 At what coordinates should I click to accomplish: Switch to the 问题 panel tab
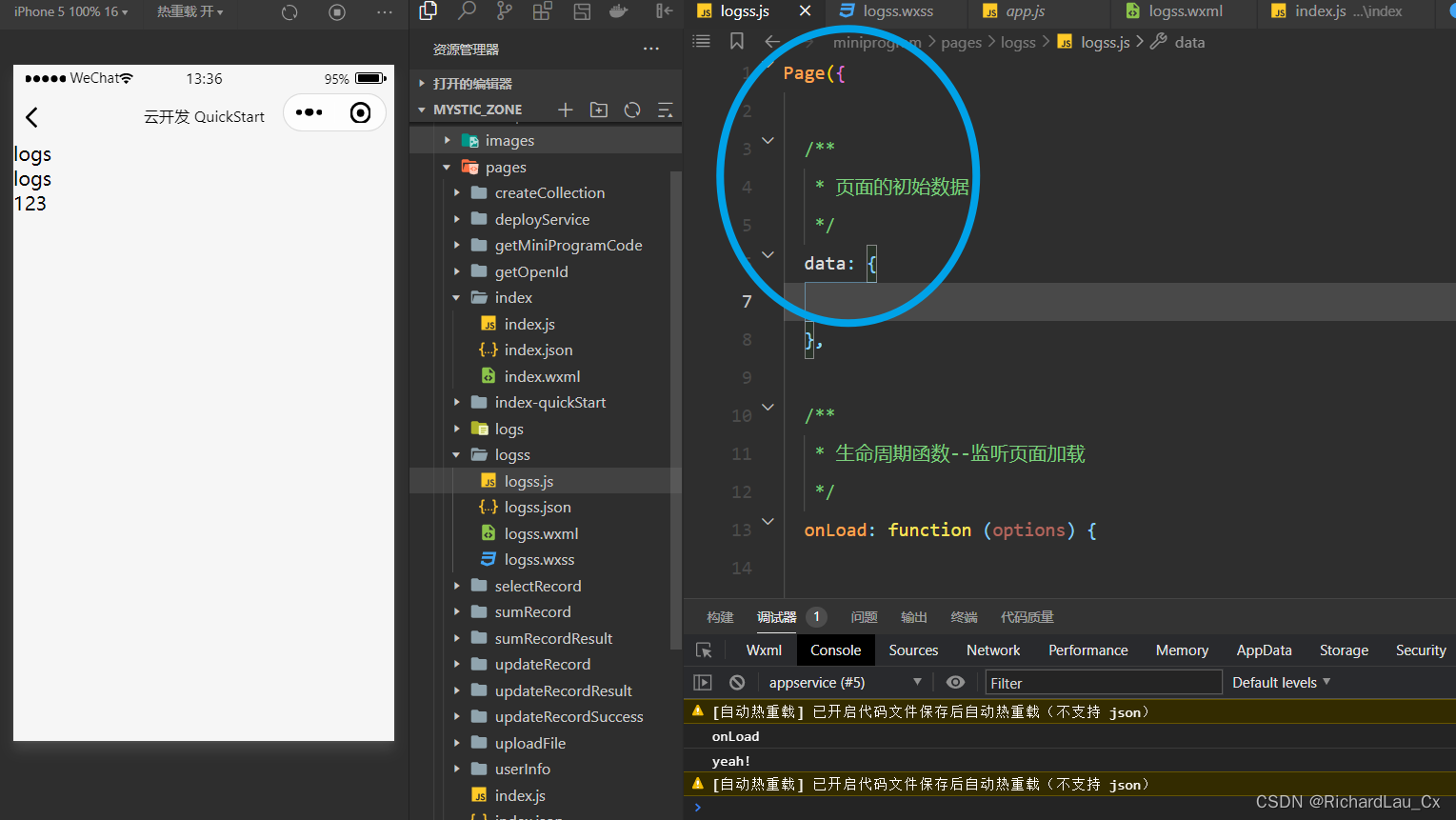[864, 617]
